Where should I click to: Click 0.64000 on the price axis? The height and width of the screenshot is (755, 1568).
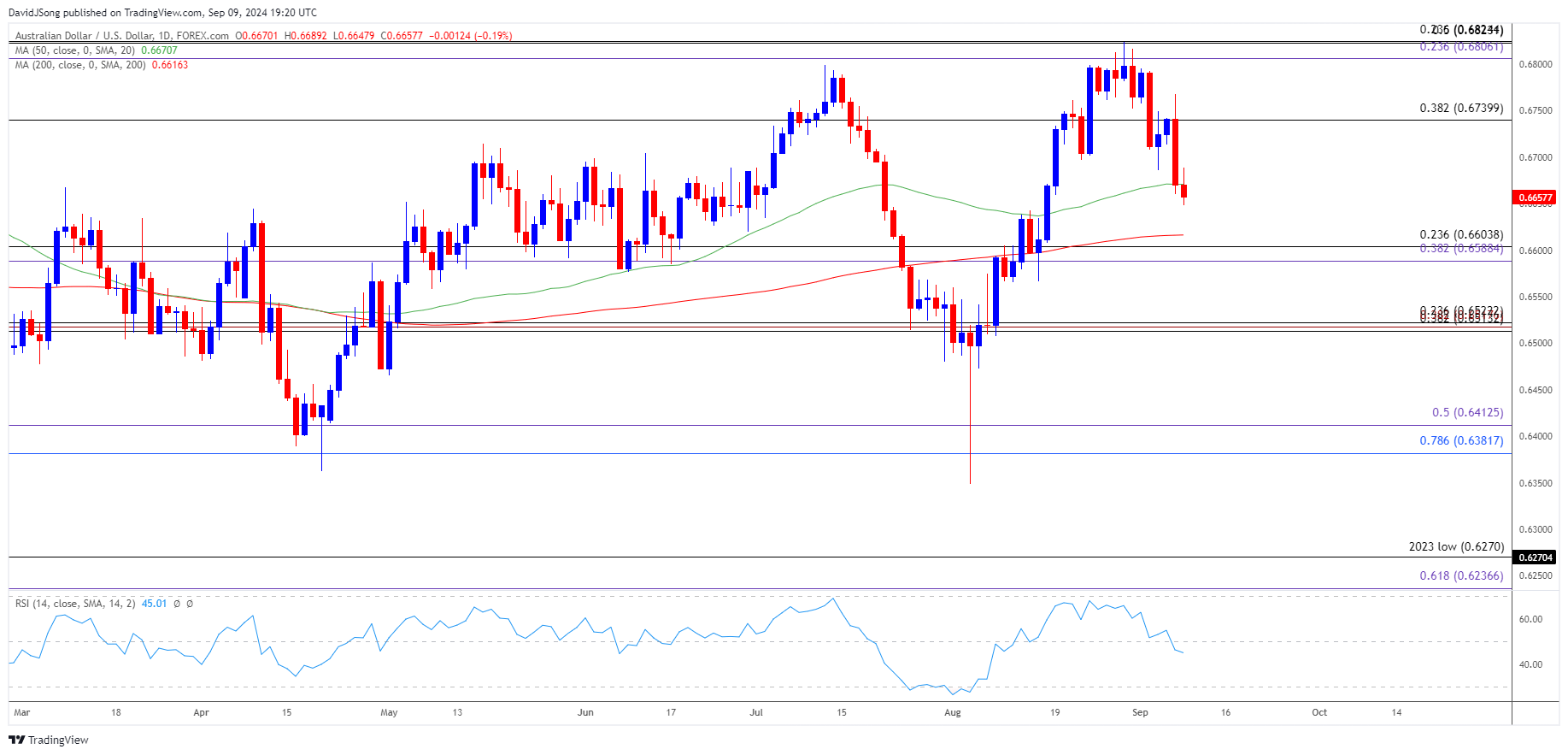[x=1535, y=437]
